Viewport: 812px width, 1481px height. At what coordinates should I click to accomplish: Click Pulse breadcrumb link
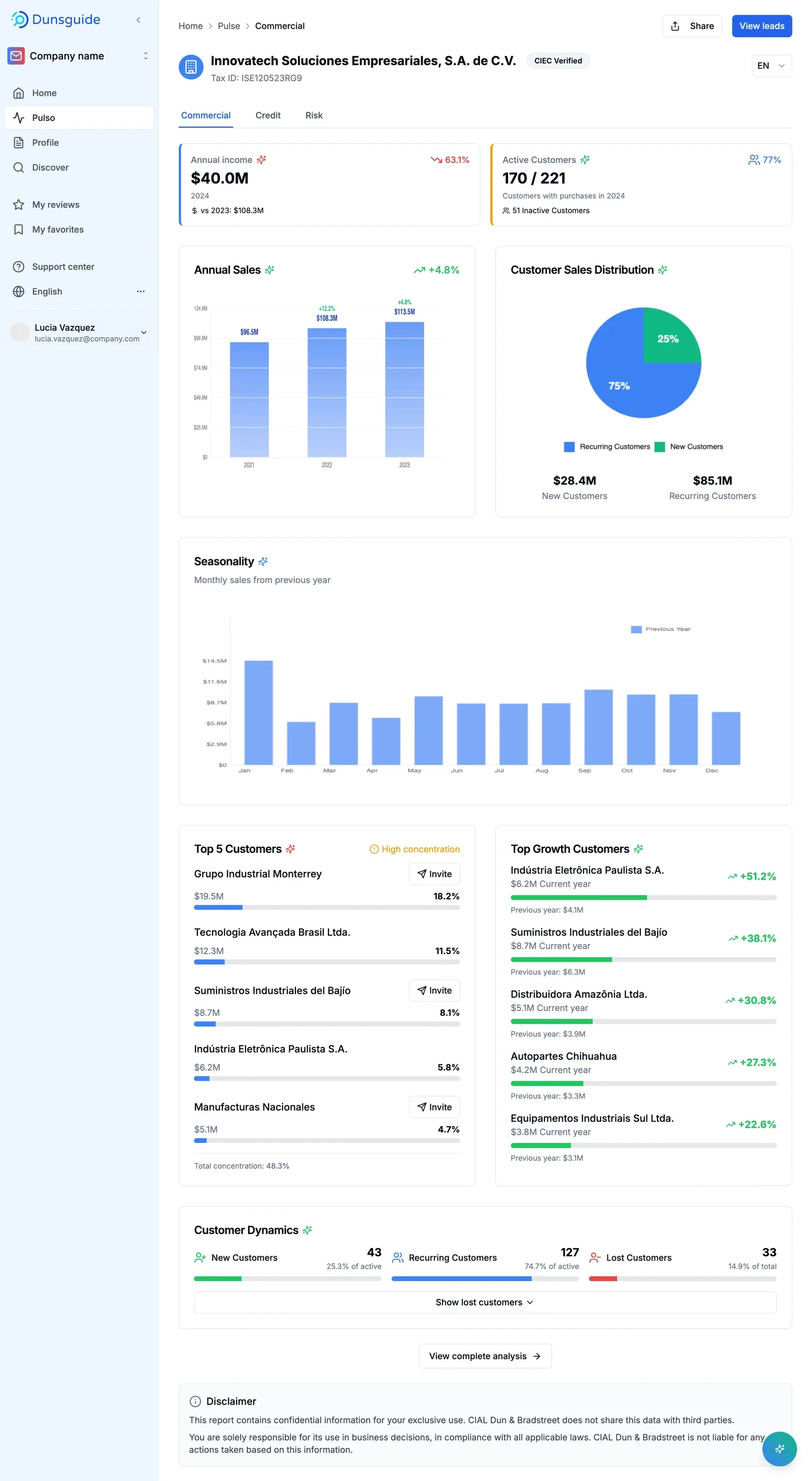pyautogui.click(x=229, y=26)
